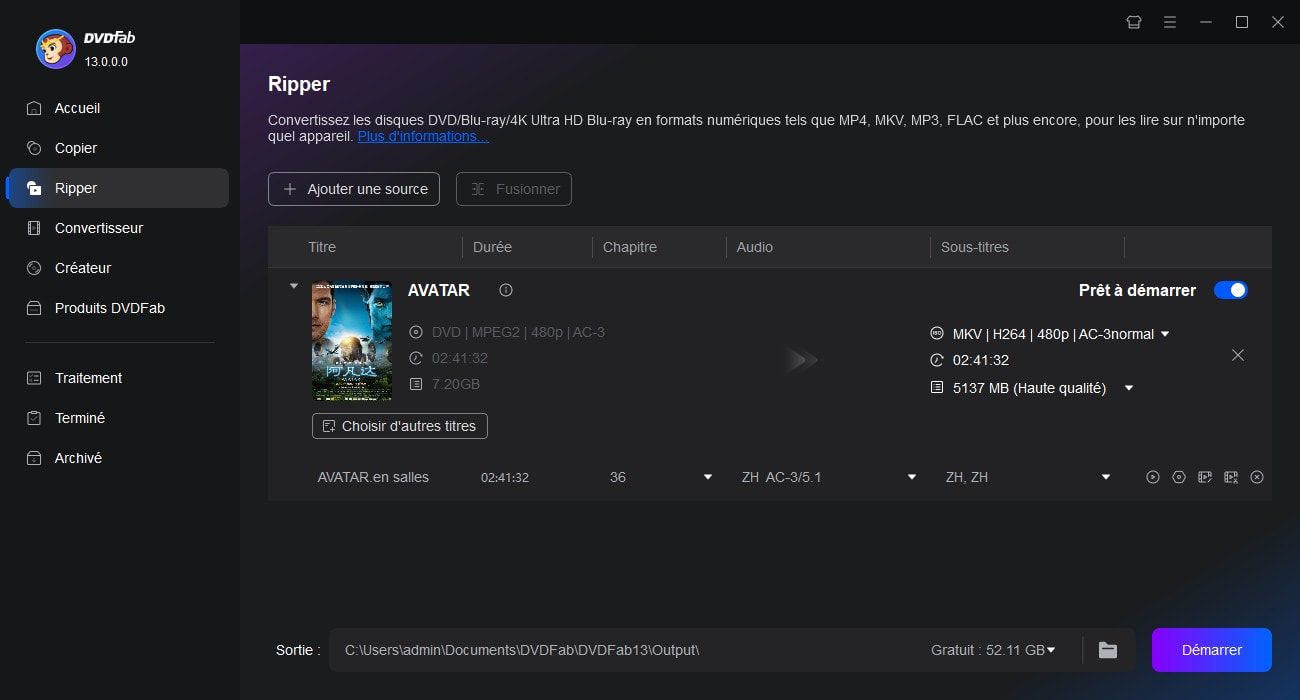Collapse the AVATAR title entry triangle

(x=294, y=286)
